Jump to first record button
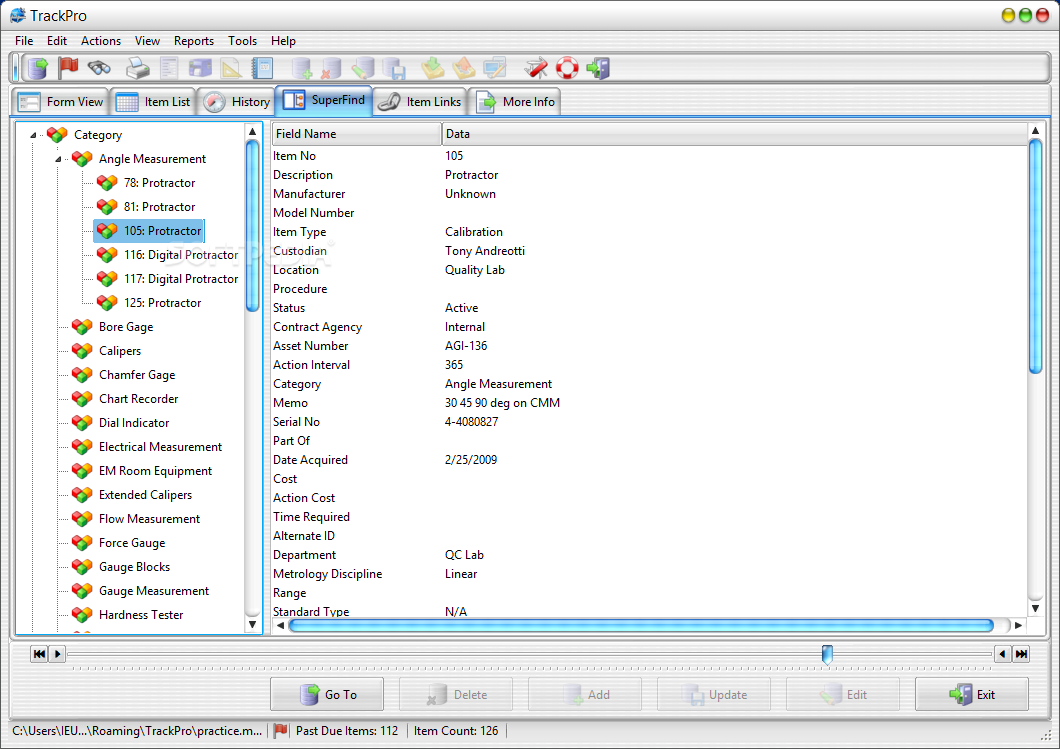Viewport: 1060px width, 749px height. click(x=39, y=654)
